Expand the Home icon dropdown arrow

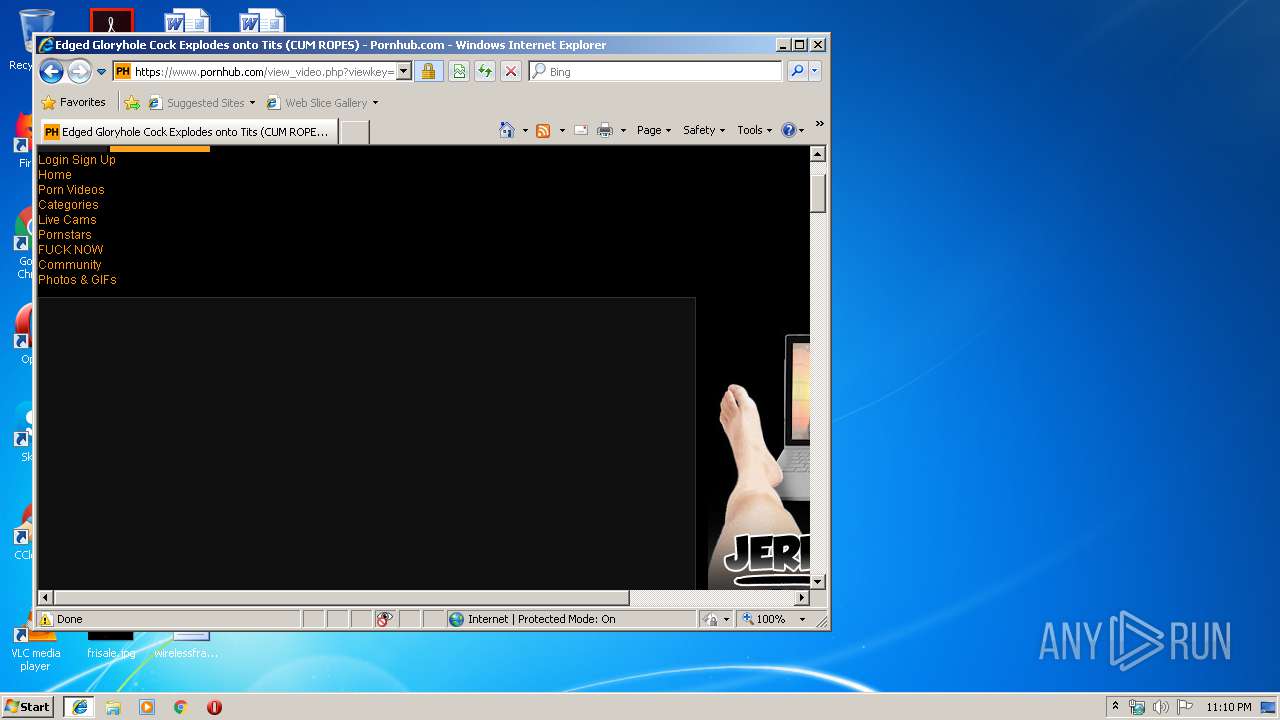pos(525,130)
